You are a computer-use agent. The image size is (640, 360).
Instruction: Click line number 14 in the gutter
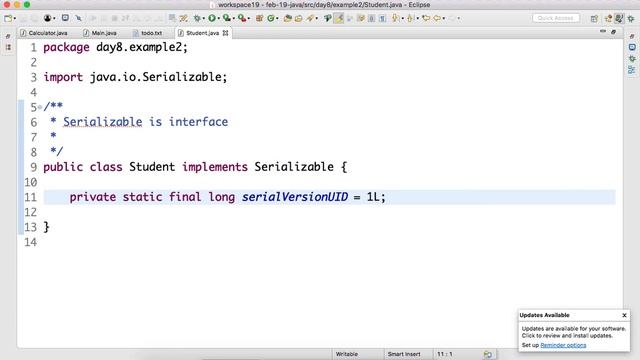31,242
